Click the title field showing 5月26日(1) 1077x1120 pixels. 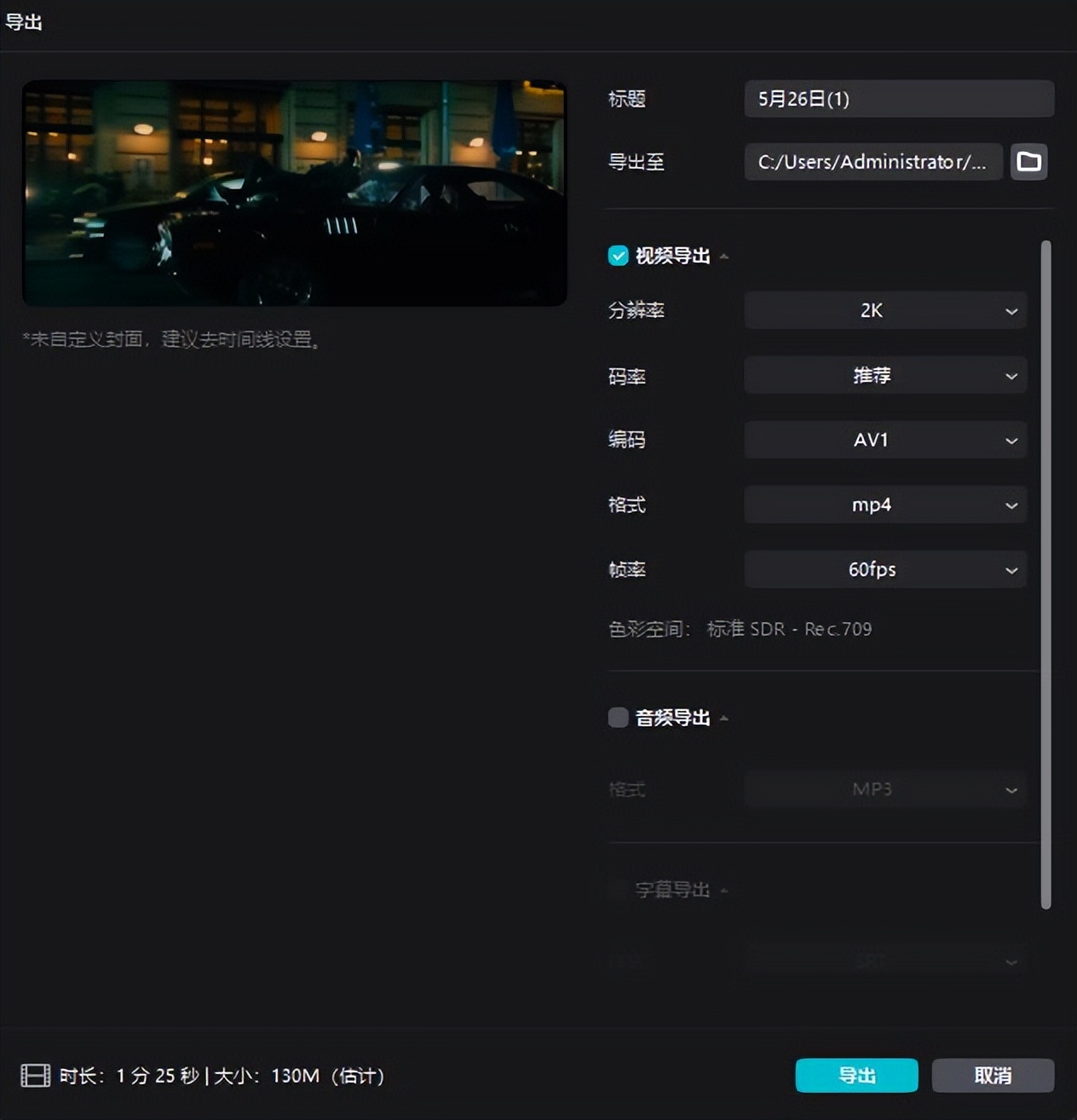pos(898,98)
